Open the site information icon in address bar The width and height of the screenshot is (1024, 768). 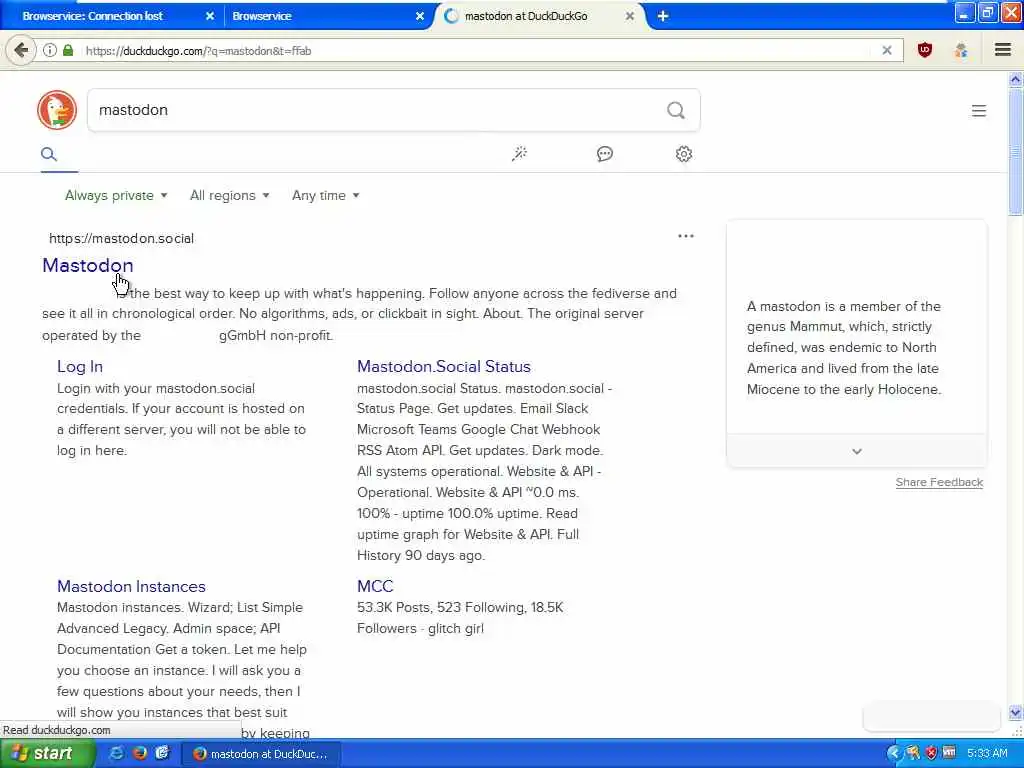click(50, 50)
